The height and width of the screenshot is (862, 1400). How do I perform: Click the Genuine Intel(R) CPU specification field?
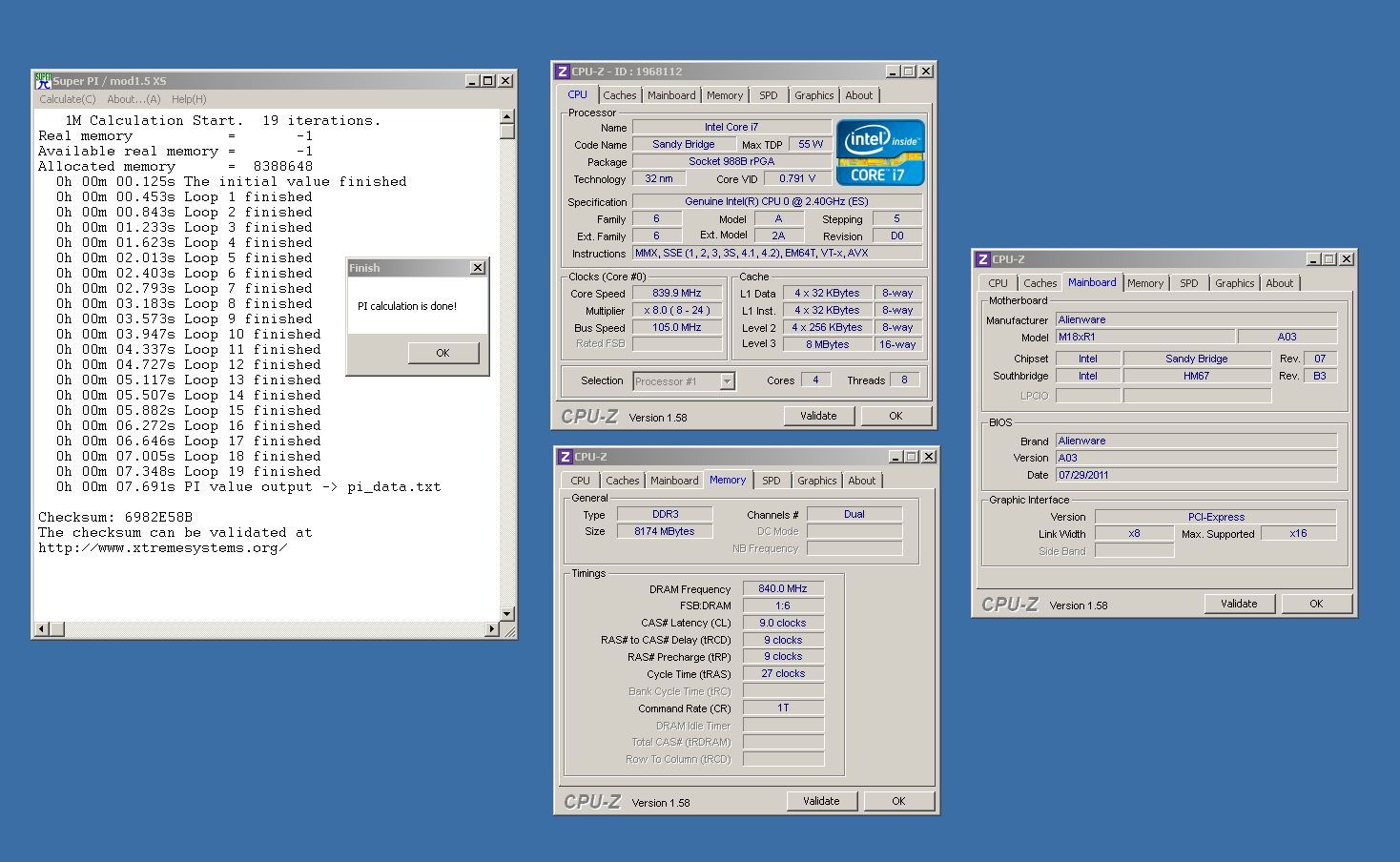[777, 201]
